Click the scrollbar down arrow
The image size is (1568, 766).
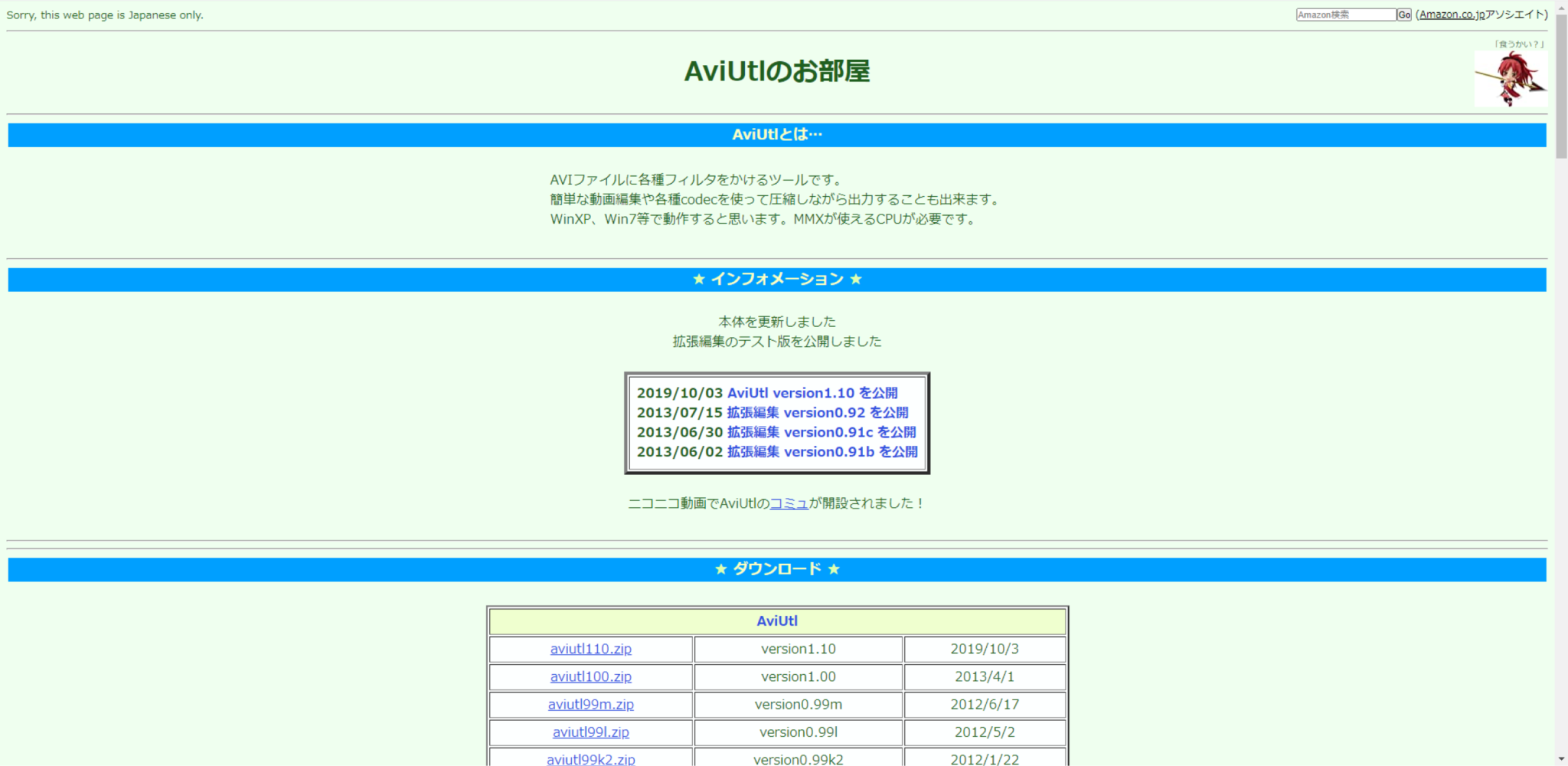pyautogui.click(x=1561, y=758)
